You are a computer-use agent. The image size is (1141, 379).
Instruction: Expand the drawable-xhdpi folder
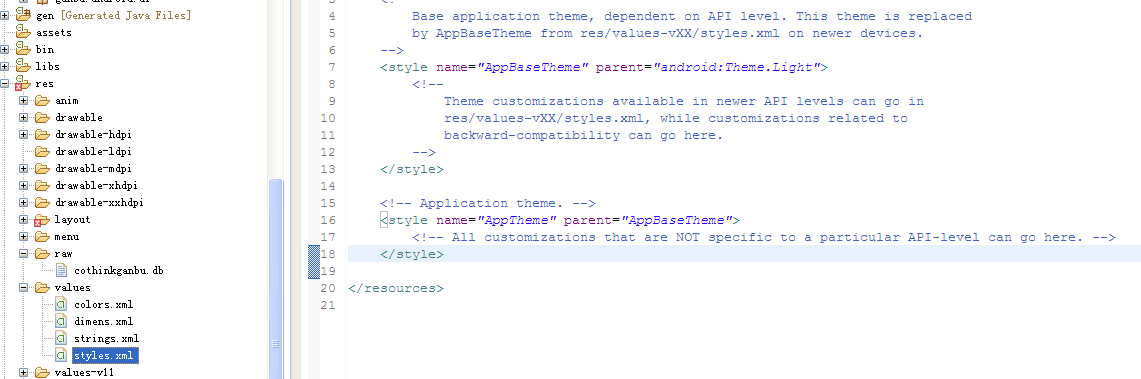24,185
